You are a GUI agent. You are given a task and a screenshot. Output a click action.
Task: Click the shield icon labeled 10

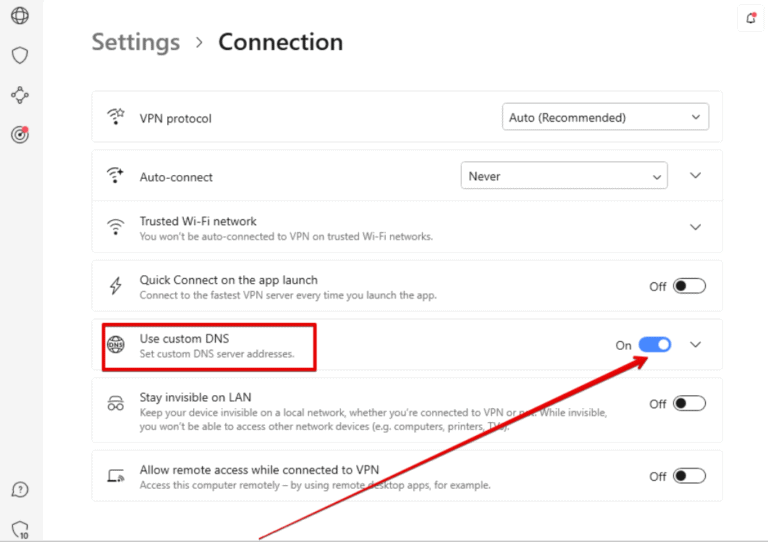point(20,529)
